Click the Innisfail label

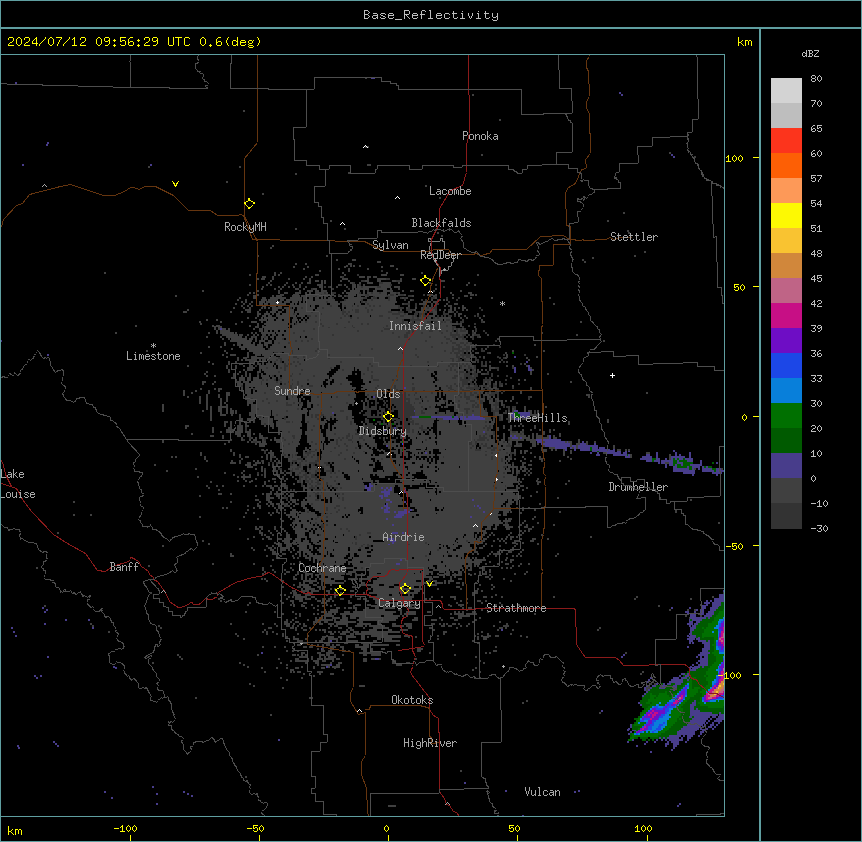[415, 326]
